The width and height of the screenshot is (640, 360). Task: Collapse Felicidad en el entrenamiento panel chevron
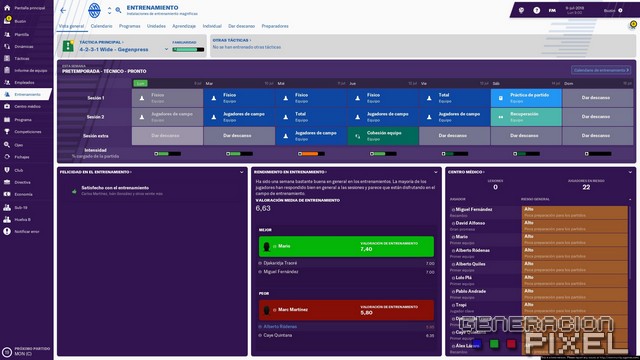click(242, 172)
